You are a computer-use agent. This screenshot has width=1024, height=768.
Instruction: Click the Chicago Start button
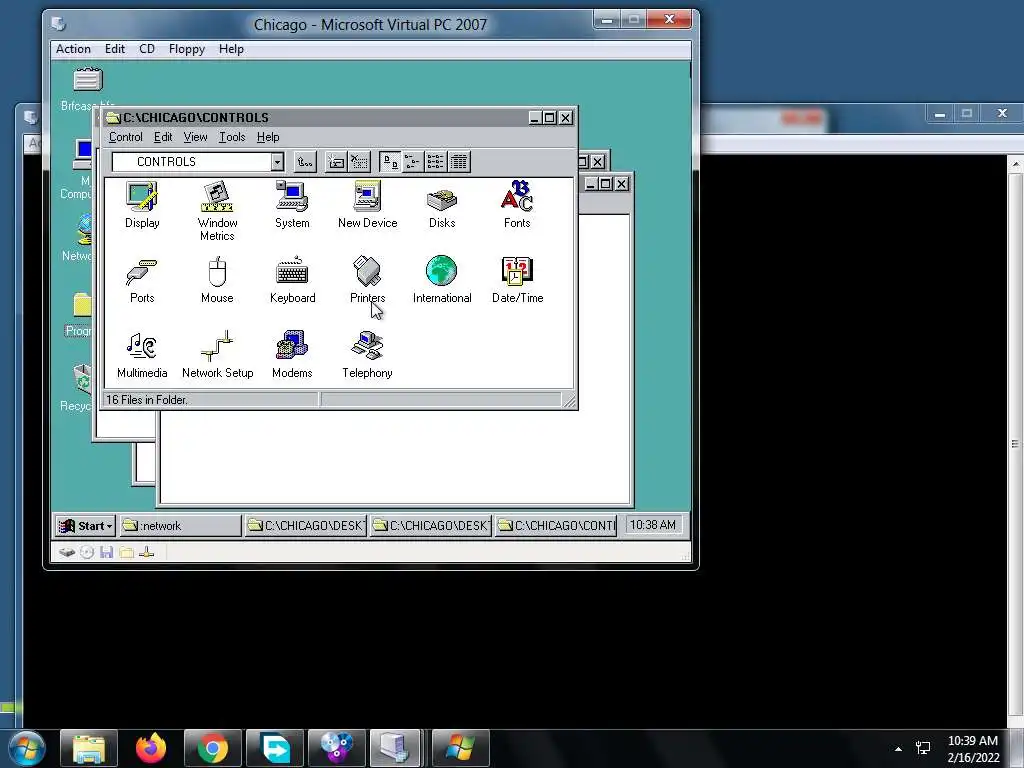pos(86,526)
